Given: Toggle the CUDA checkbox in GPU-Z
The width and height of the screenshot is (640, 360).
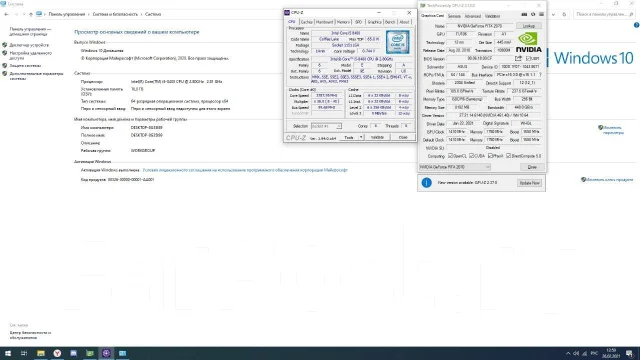Looking at the screenshot, I should tap(471, 156).
